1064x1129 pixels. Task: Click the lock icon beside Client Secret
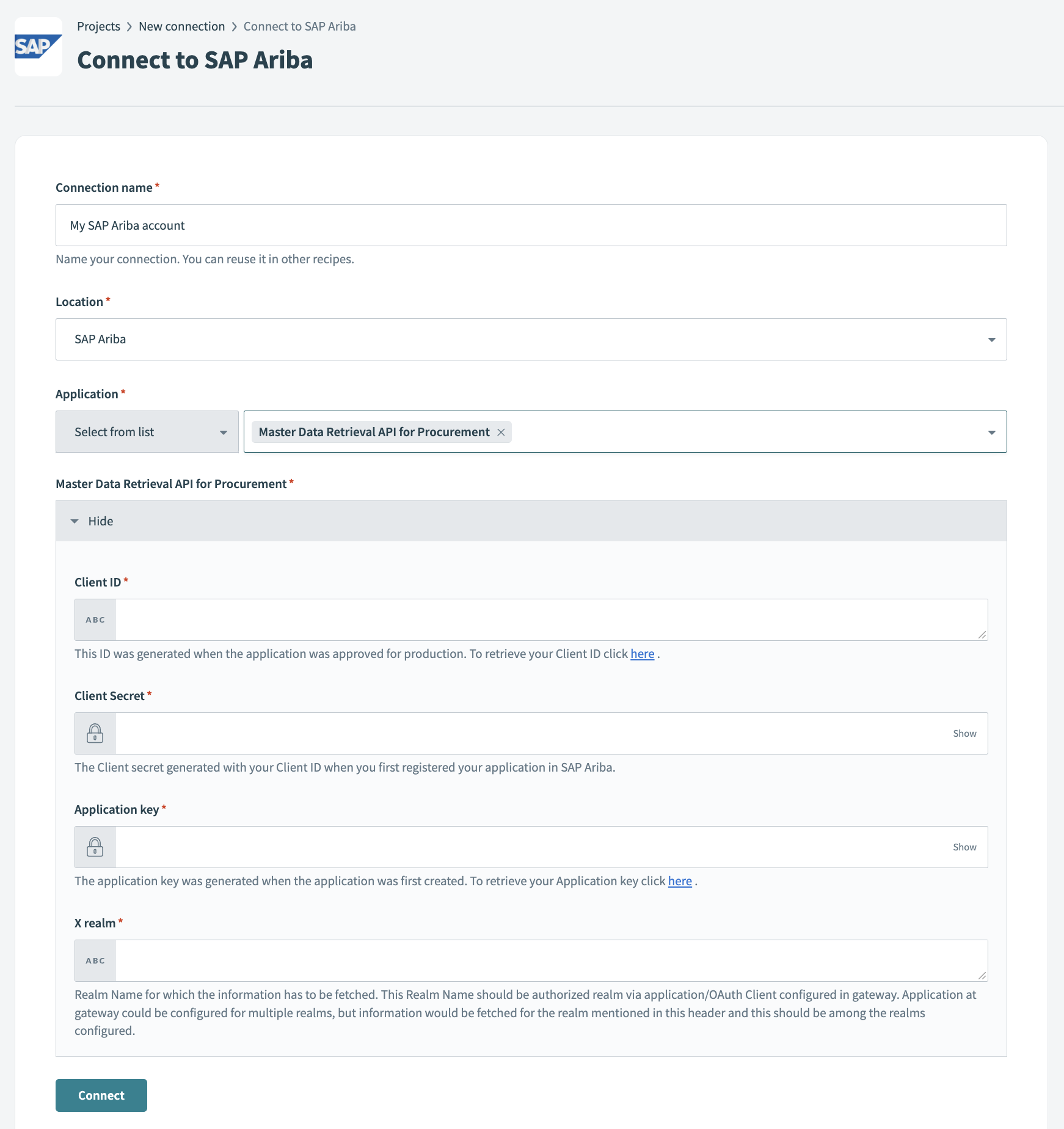point(95,734)
